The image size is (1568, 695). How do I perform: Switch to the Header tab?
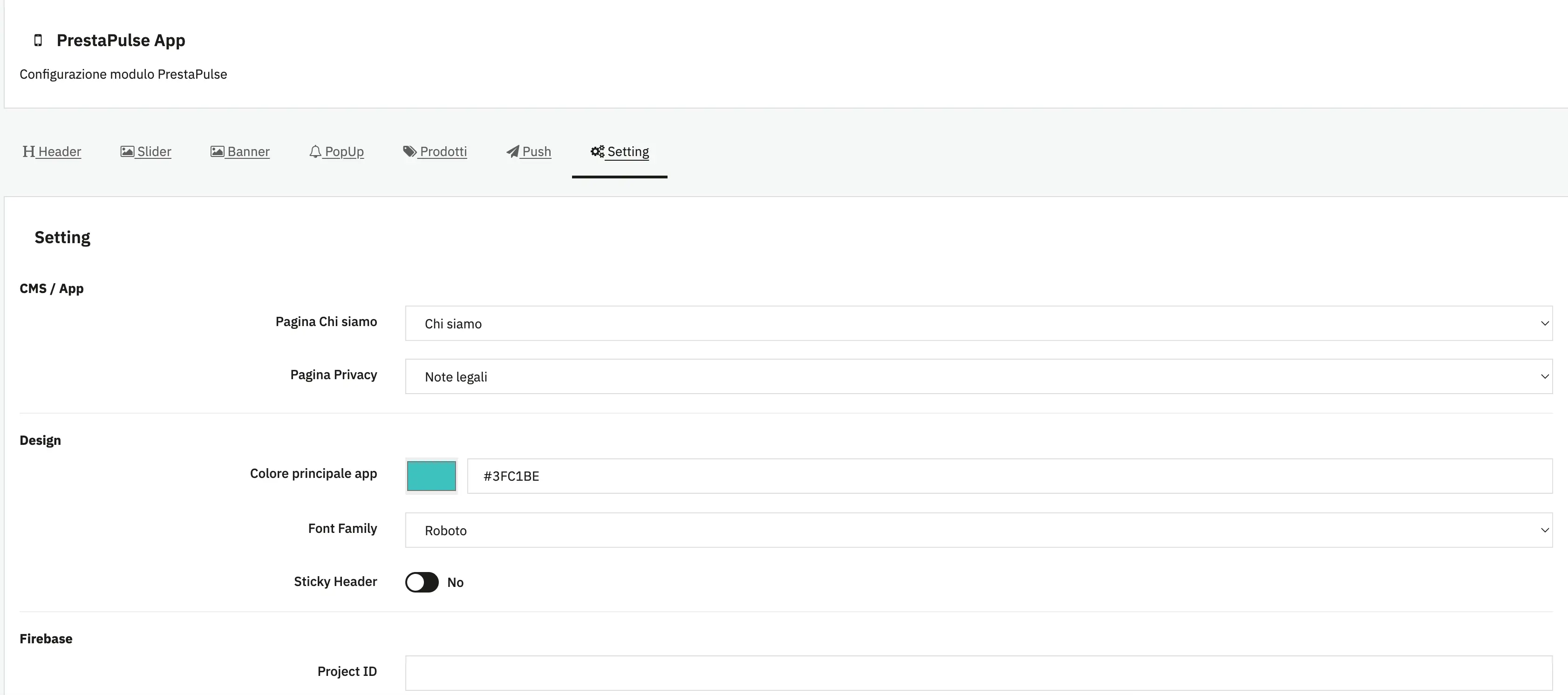click(59, 151)
